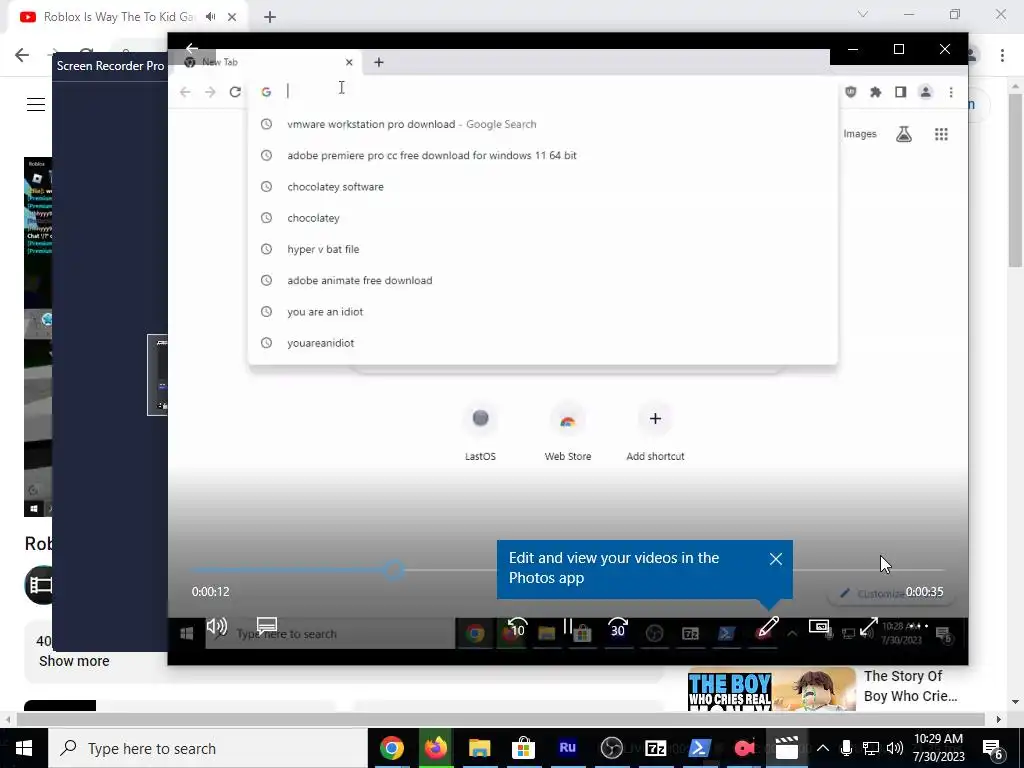The height and width of the screenshot is (768, 1024).
Task: Click the YouTube page vertical scrollbar
Action: pos(1015,180)
